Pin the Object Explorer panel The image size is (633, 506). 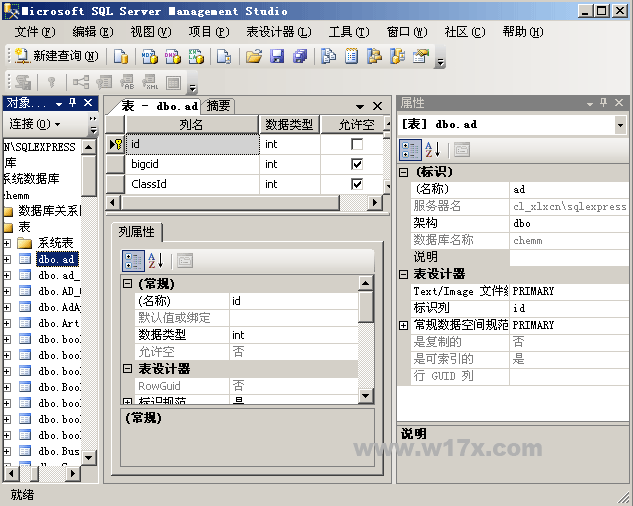pyautogui.click(x=73, y=103)
